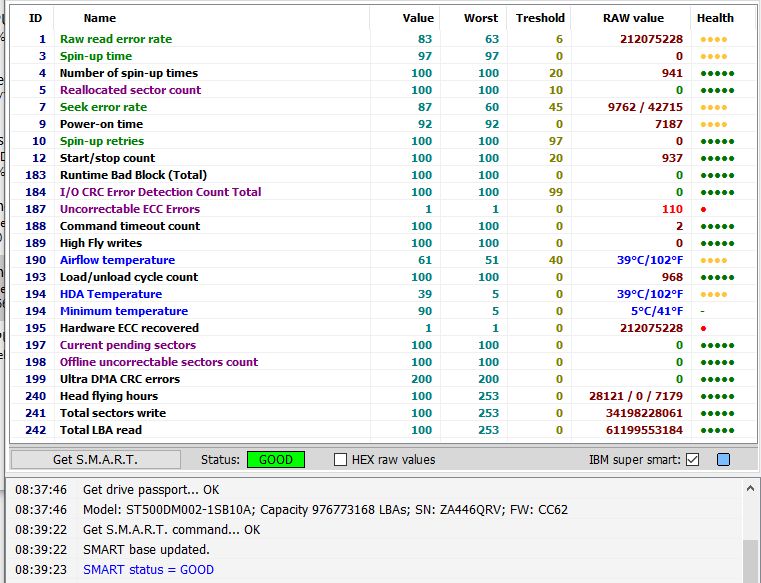This screenshot has height=583, width=761.
Task: Click the 'Get drive passport... OK' log line
Action: [x=151, y=489]
